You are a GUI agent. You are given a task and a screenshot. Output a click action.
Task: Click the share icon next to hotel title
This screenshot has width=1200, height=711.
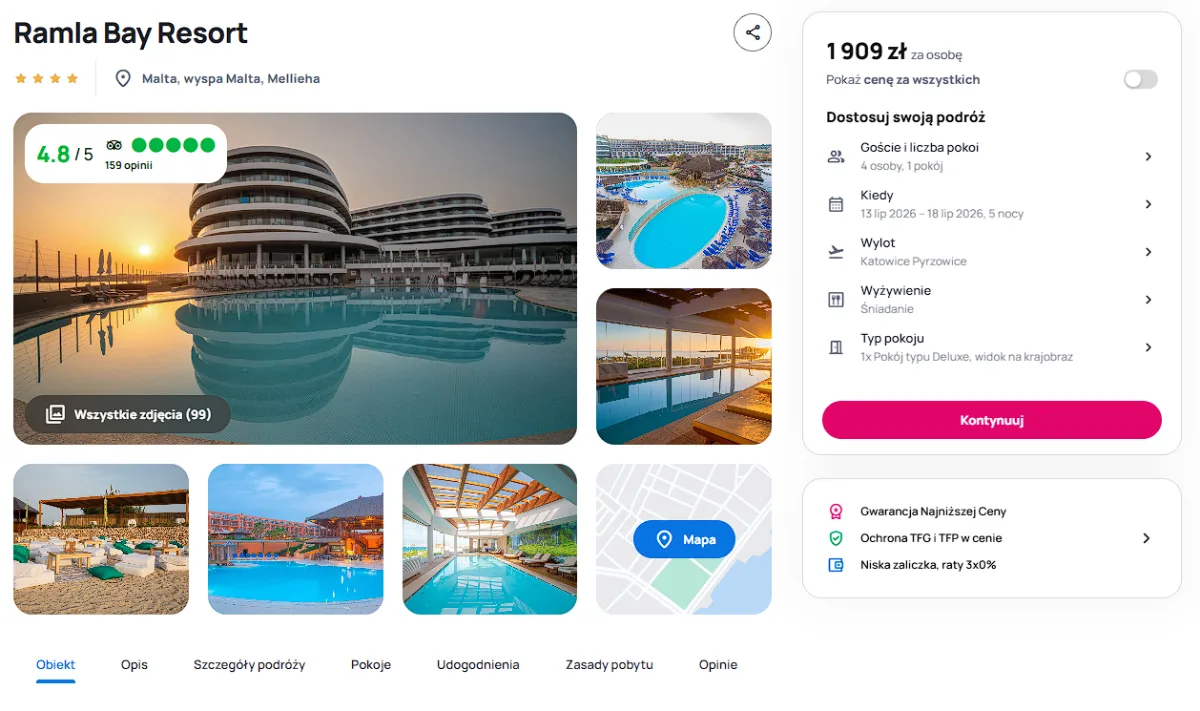pos(752,32)
